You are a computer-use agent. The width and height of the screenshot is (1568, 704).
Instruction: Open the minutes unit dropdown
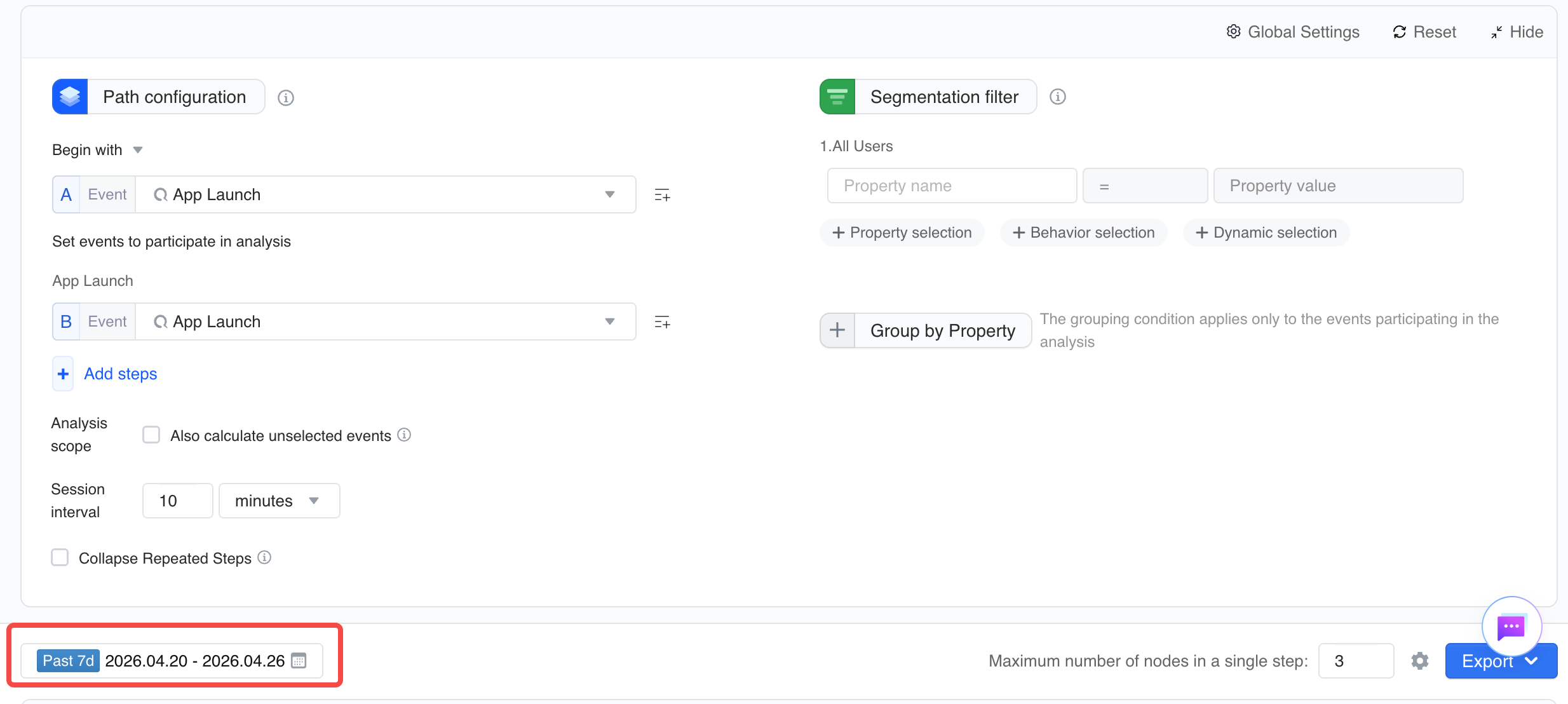pos(280,501)
